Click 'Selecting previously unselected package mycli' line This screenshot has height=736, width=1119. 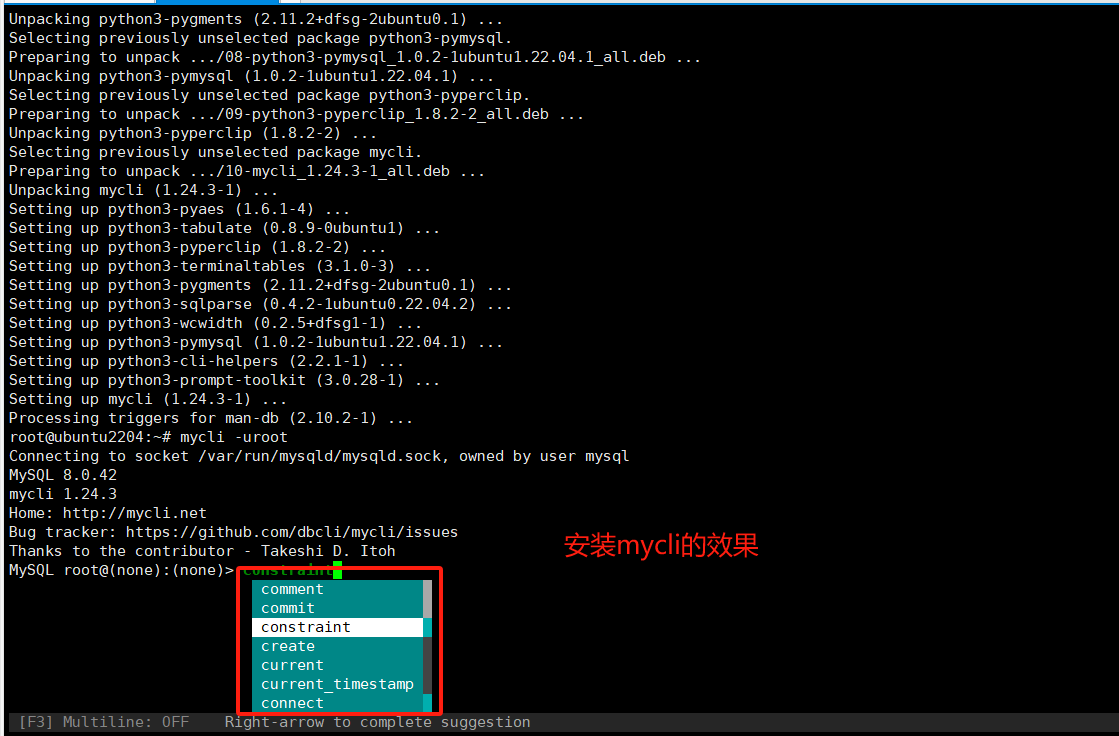pyautogui.click(x=215, y=152)
